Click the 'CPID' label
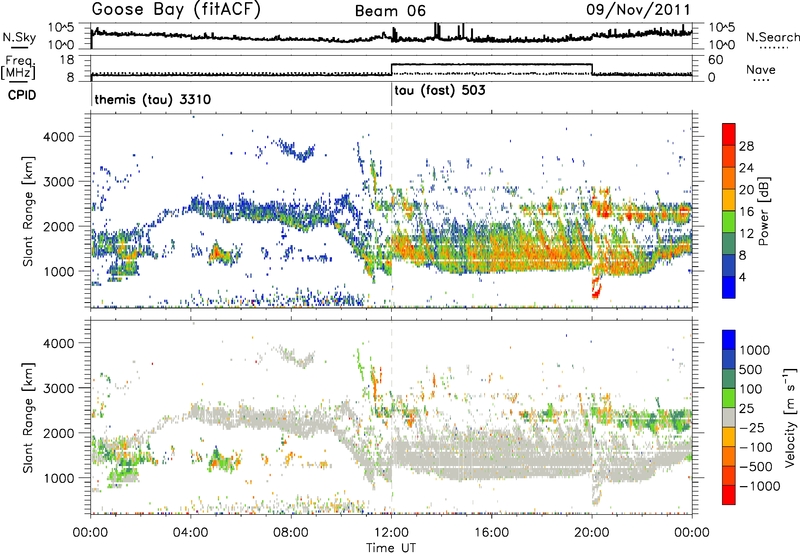Screen dimensions: 800x554 (x=22, y=95)
